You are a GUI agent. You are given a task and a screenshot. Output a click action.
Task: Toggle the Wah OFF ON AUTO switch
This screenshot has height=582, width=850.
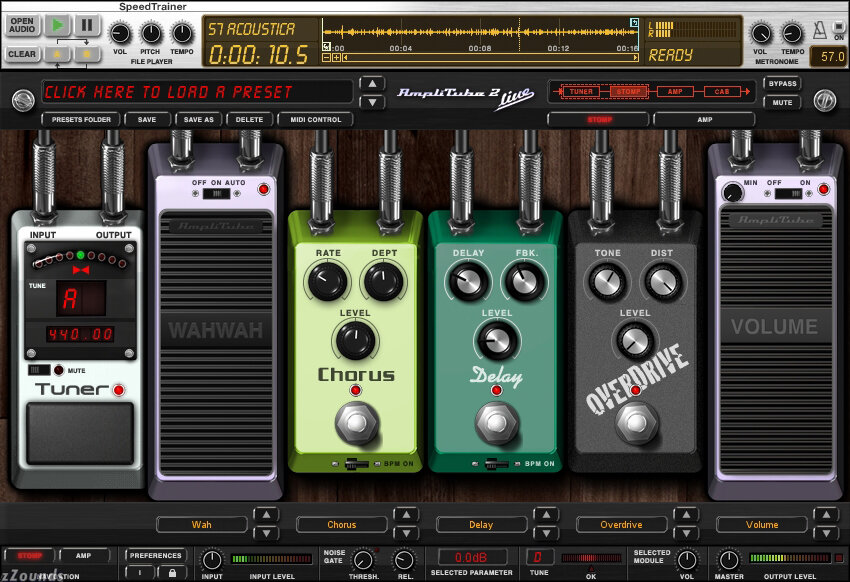tap(216, 193)
